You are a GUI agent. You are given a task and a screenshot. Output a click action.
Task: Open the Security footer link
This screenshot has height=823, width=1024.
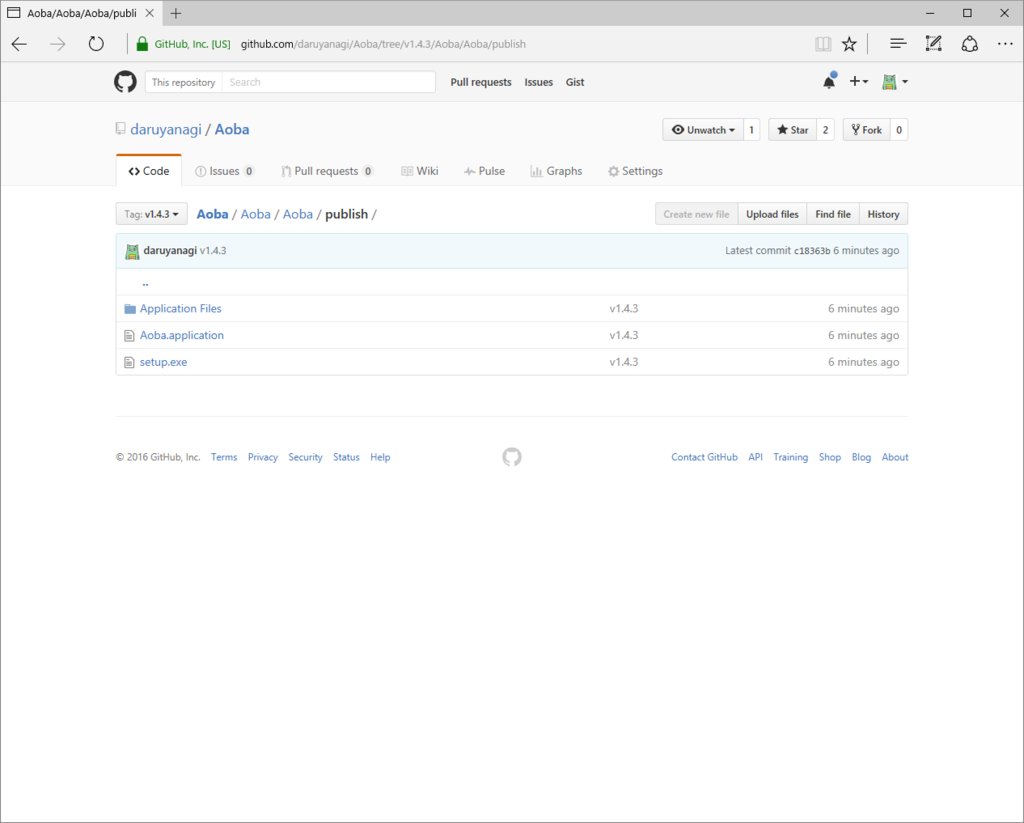click(306, 457)
